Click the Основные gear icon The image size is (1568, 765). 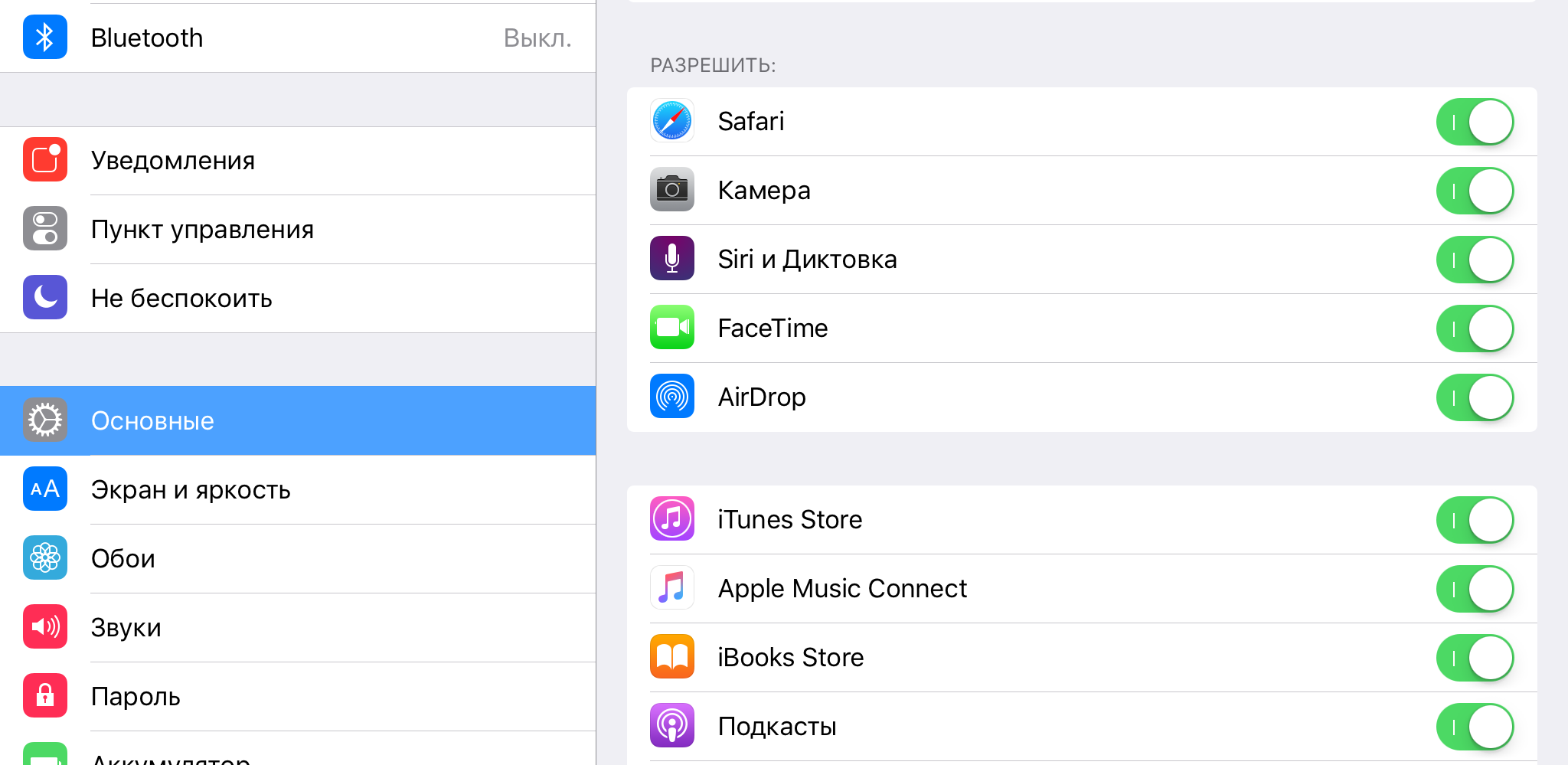pyautogui.click(x=45, y=420)
